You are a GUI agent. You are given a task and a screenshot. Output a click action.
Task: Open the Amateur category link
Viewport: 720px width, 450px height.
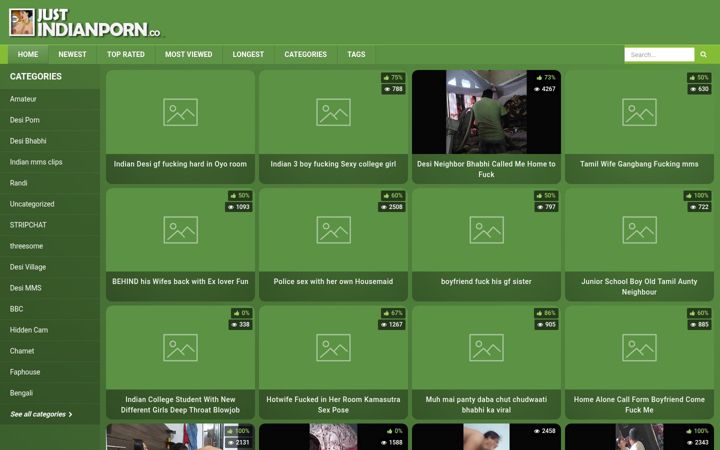(50, 99)
